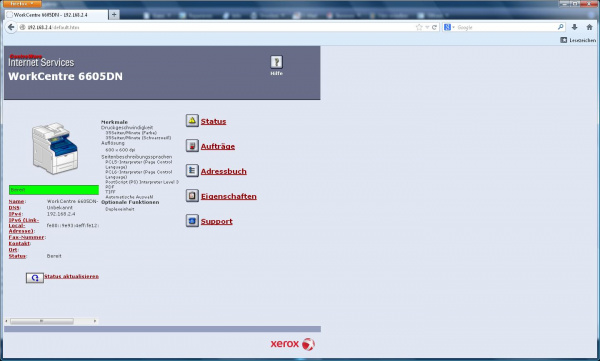
Task: Click the Status field link near Bereit
Action: [17, 256]
